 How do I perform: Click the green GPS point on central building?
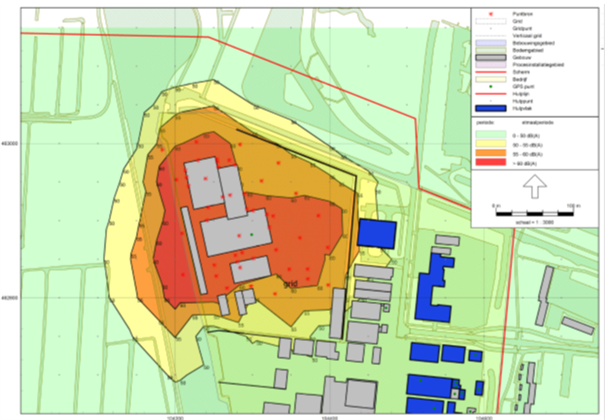pos(252,235)
